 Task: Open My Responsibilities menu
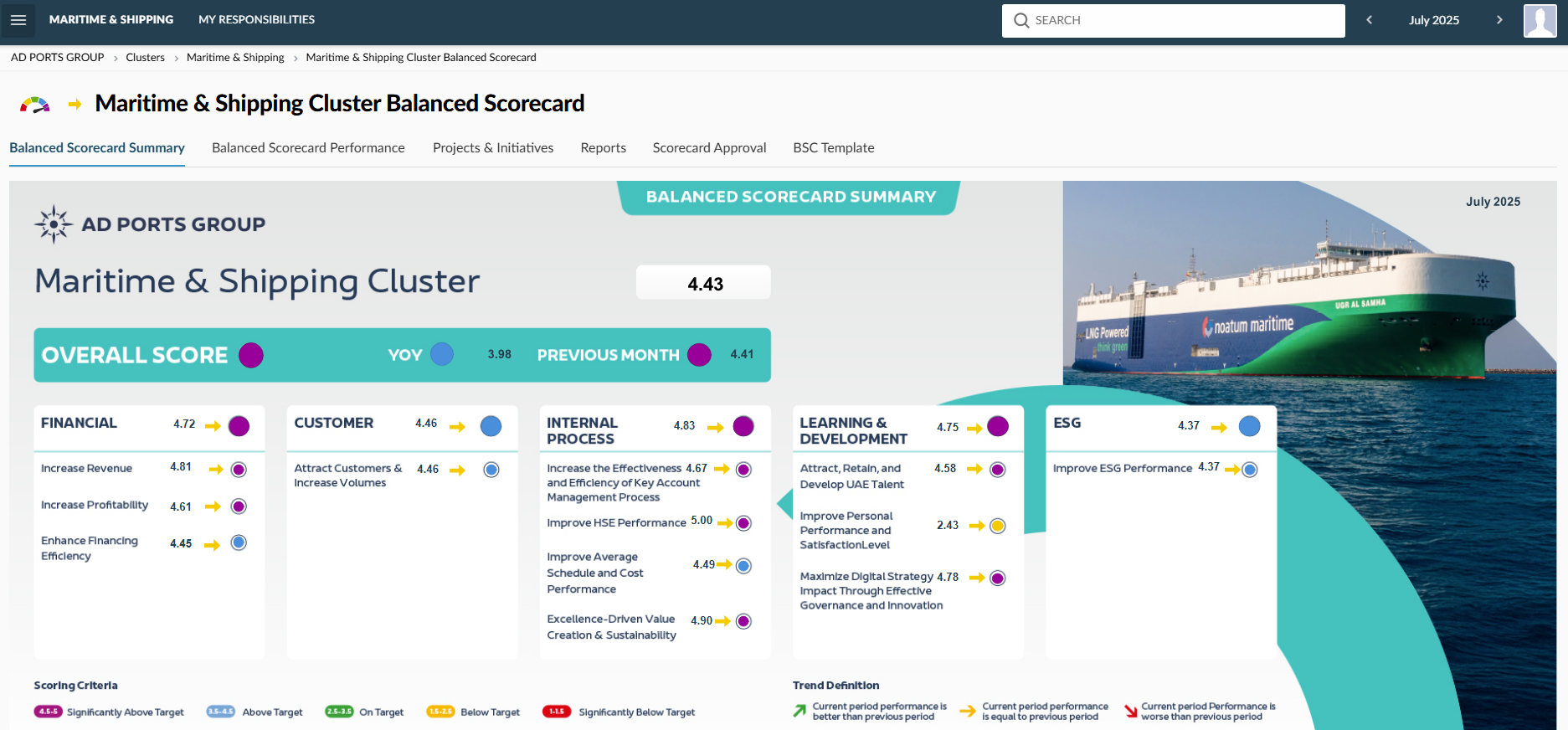point(257,19)
